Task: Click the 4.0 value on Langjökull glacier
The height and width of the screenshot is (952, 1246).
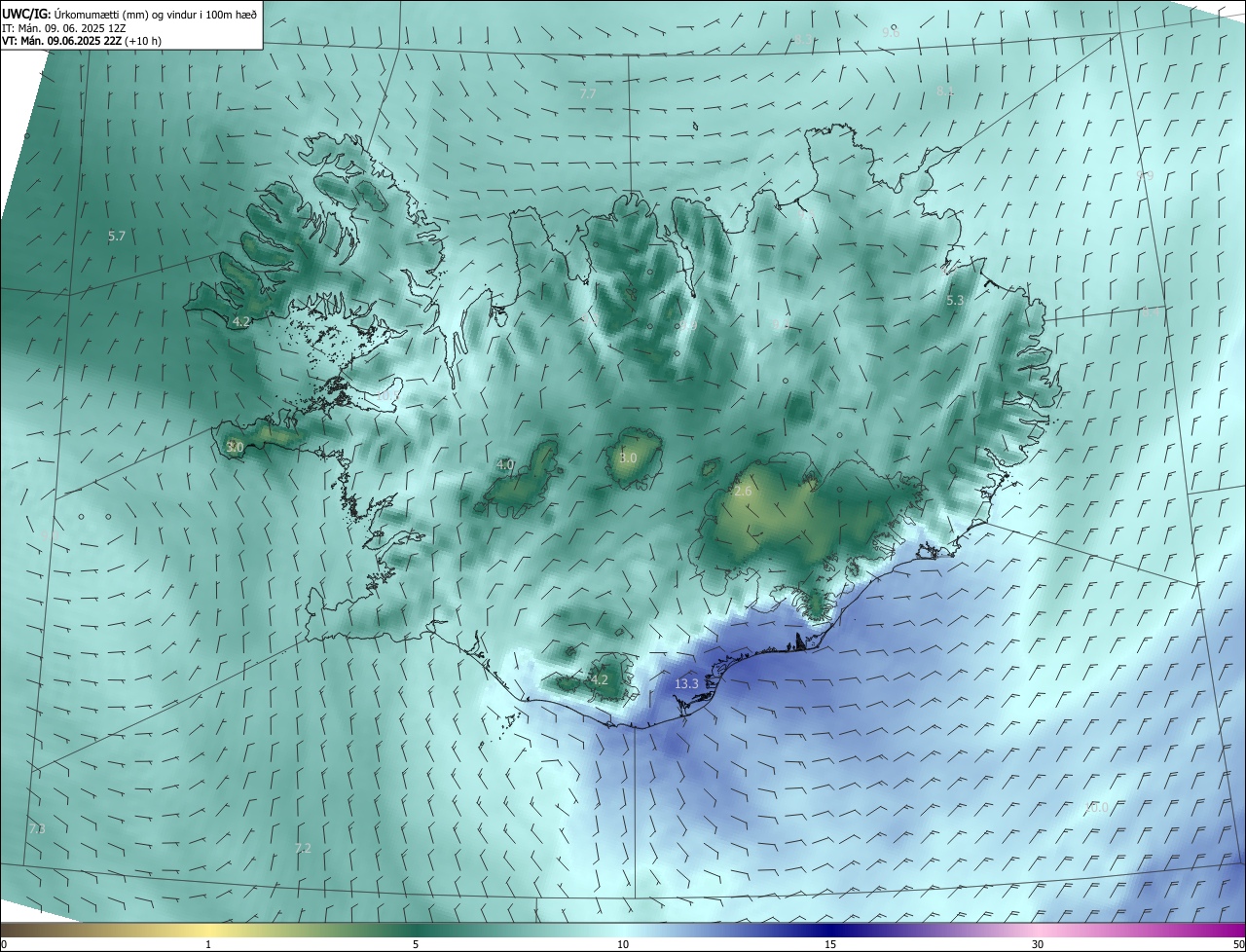Action: (505, 465)
